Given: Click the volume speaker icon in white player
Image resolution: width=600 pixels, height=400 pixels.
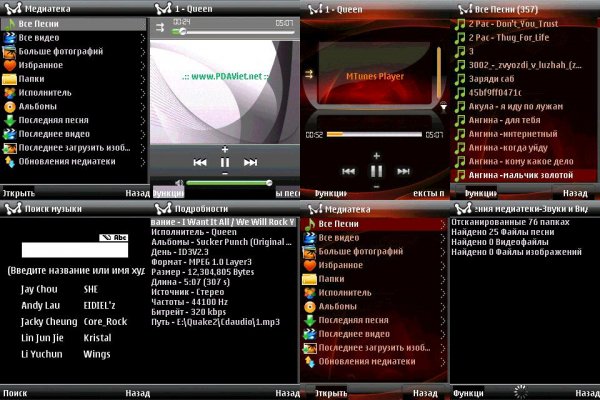Looking at the screenshot, I should [x=179, y=183].
